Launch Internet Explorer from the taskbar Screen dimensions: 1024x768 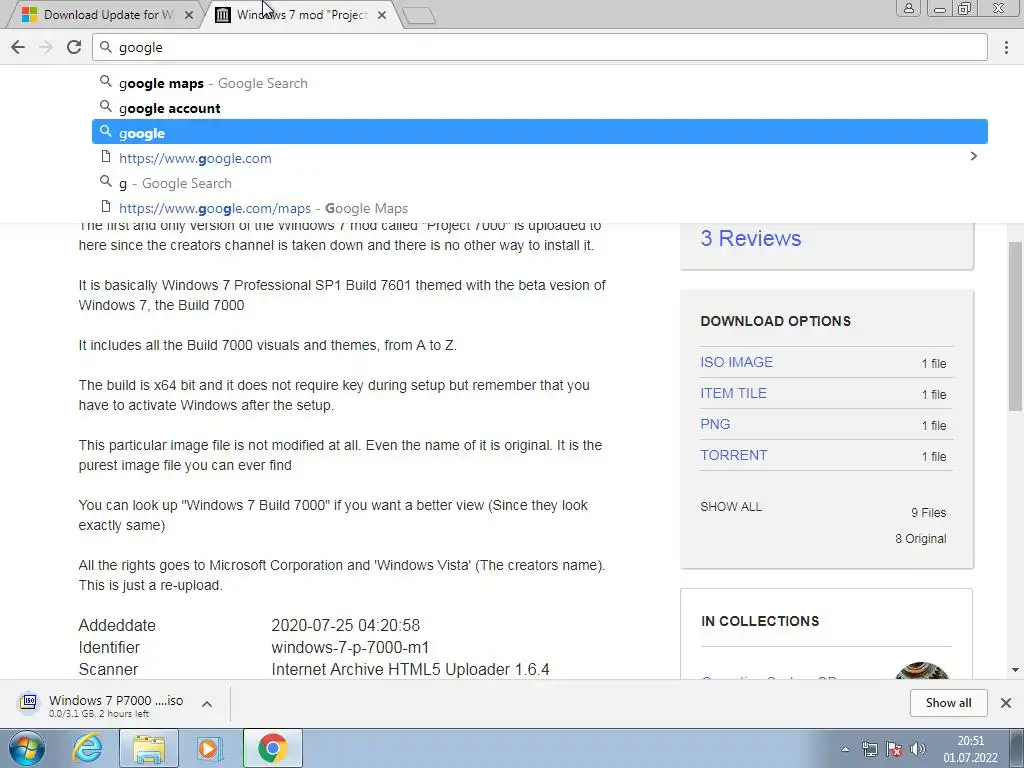pos(88,748)
